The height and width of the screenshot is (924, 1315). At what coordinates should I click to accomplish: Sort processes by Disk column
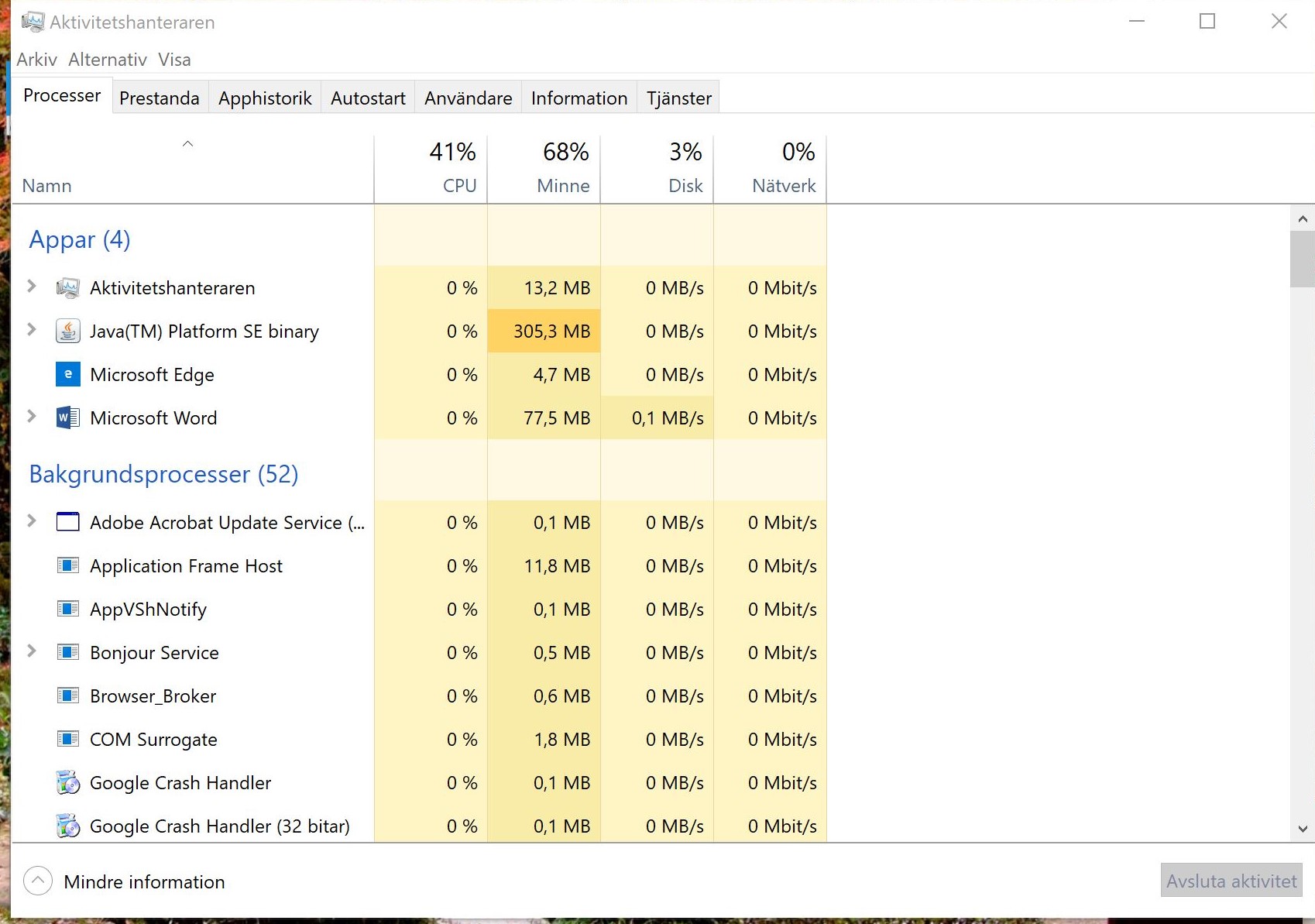point(657,170)
